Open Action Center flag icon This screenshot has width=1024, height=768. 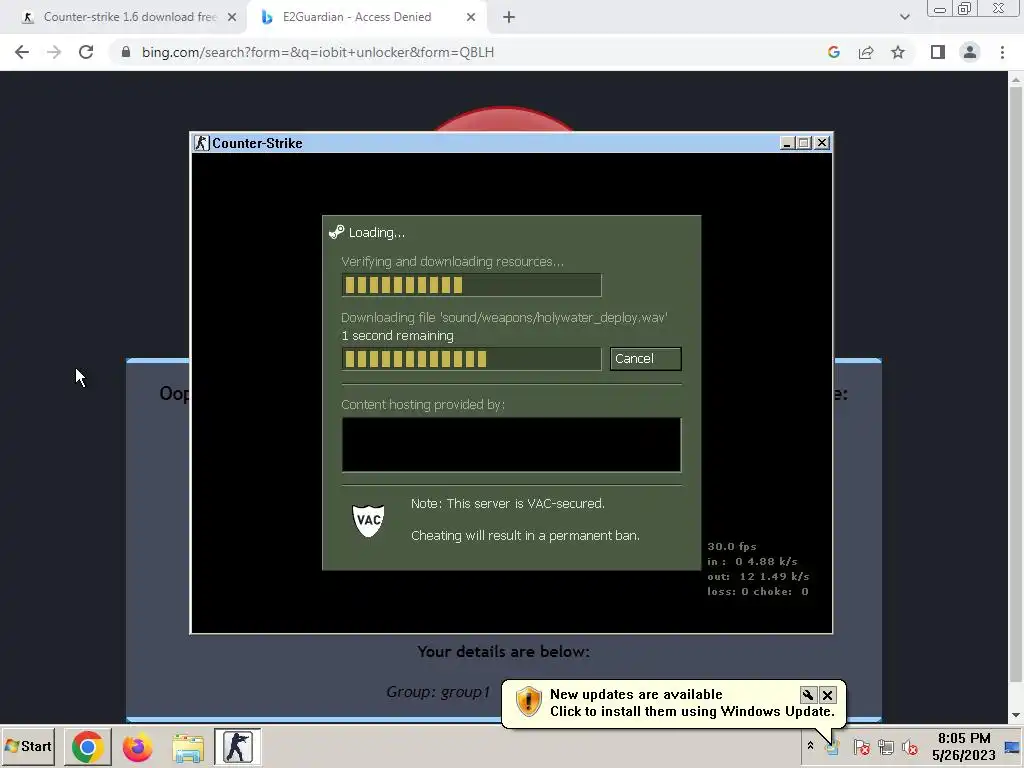(x=861, y=747)
